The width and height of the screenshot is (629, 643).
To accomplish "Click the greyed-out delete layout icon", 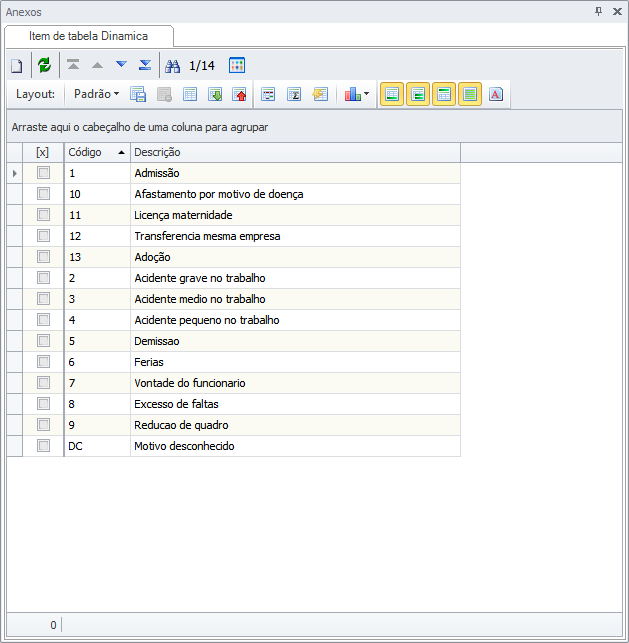I will [x=164, y=94].
